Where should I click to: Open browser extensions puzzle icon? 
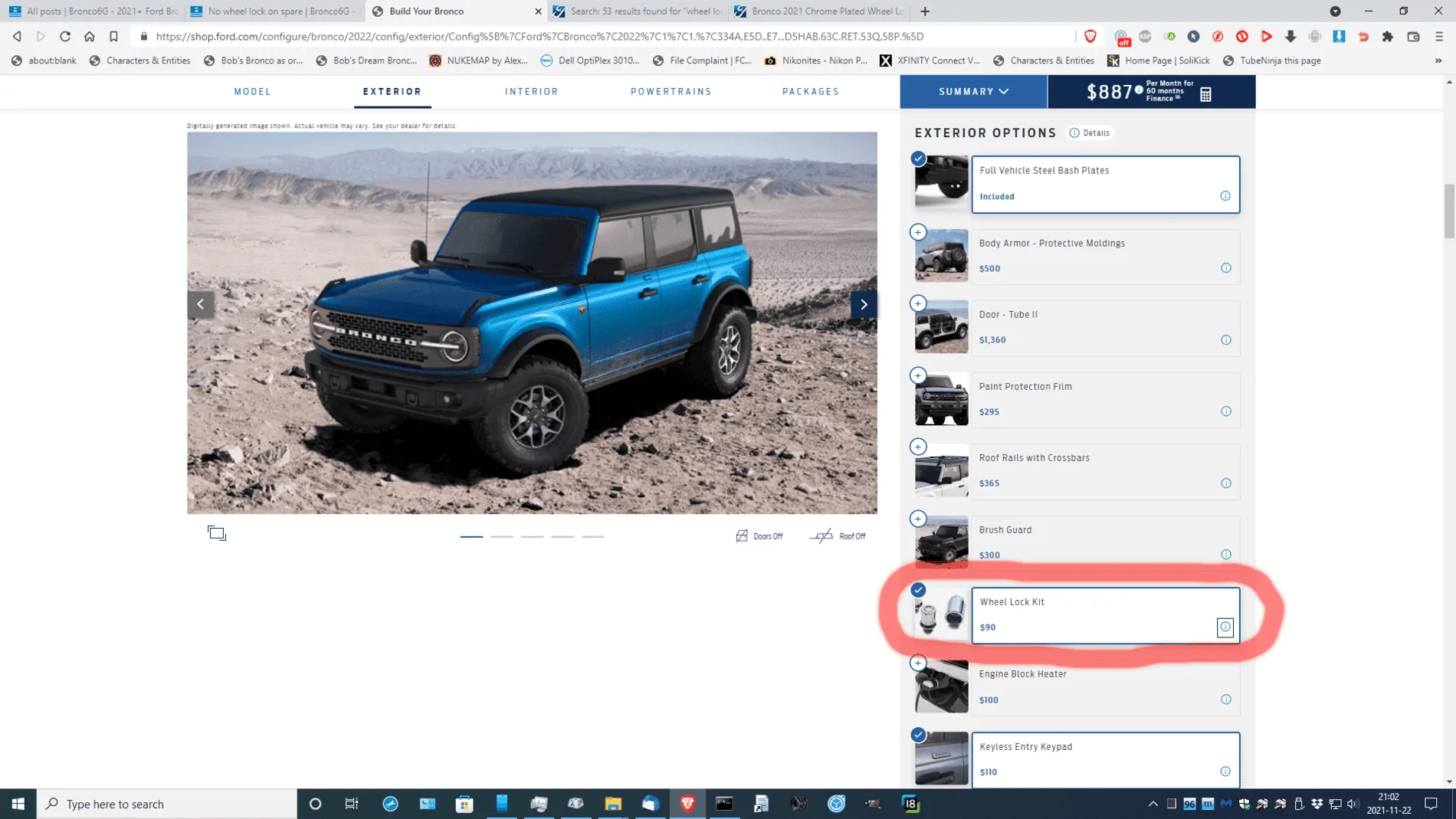[x=1388, y=36]
